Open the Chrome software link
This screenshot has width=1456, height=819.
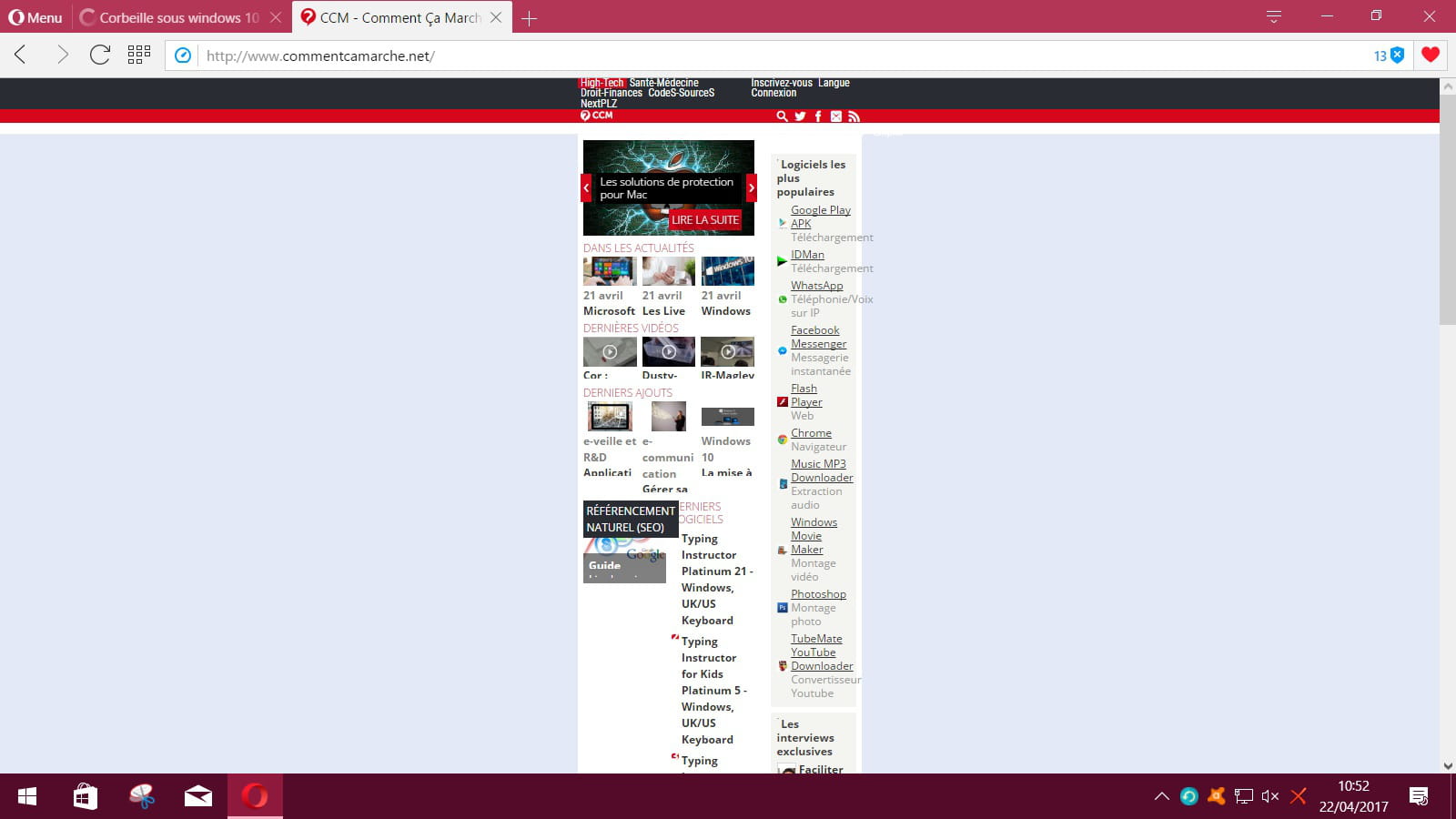click(811, 433)
